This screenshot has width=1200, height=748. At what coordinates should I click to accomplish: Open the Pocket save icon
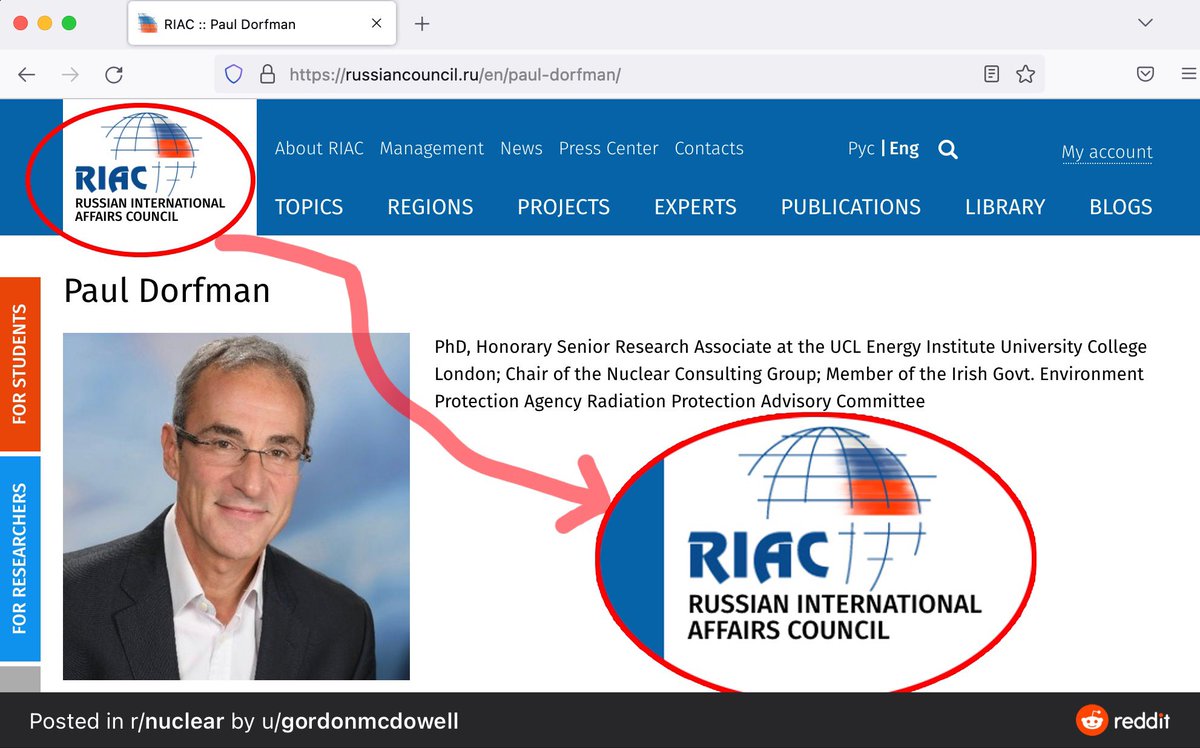pyautogui.click(x=1146, y=74)
